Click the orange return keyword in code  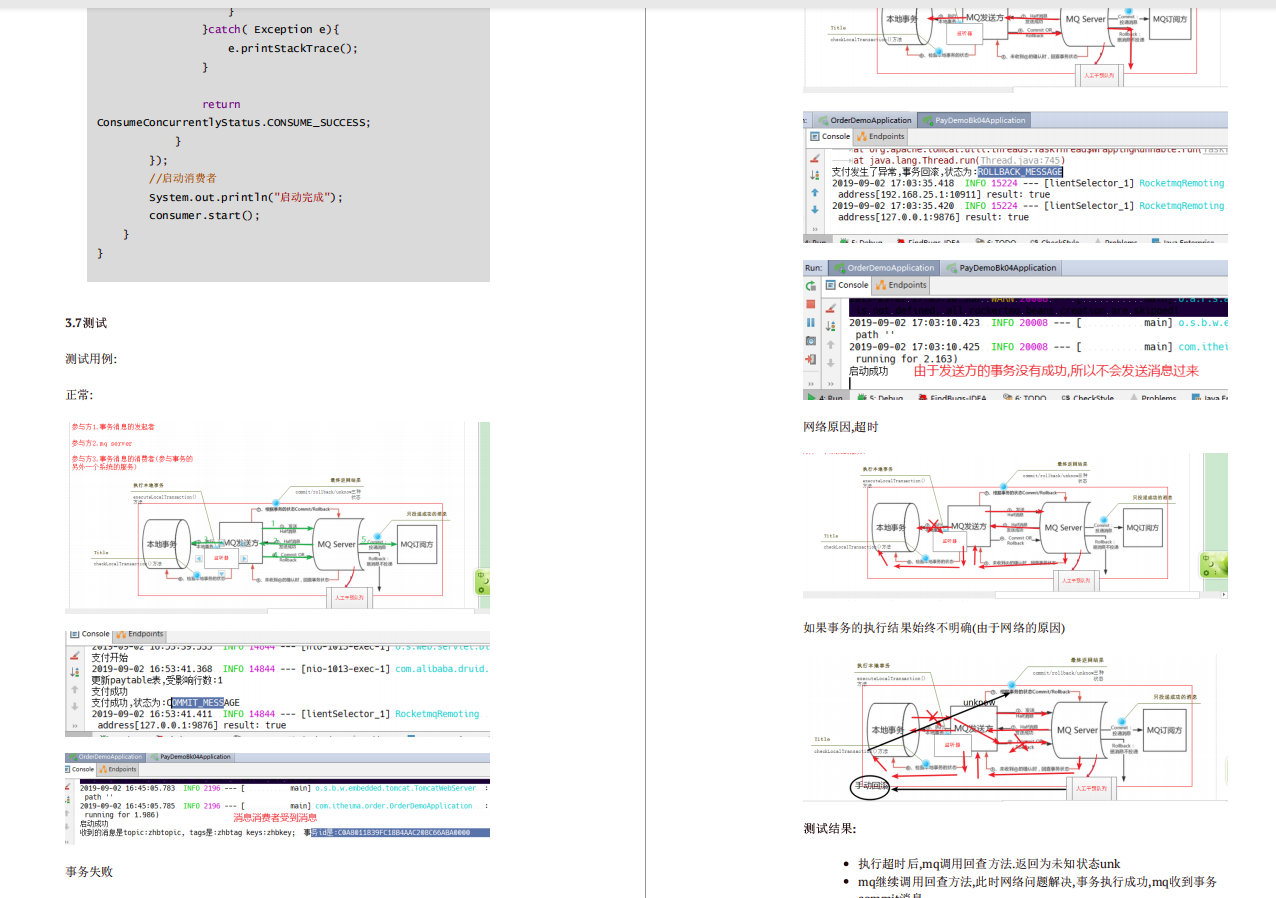[x=221, y=104]
